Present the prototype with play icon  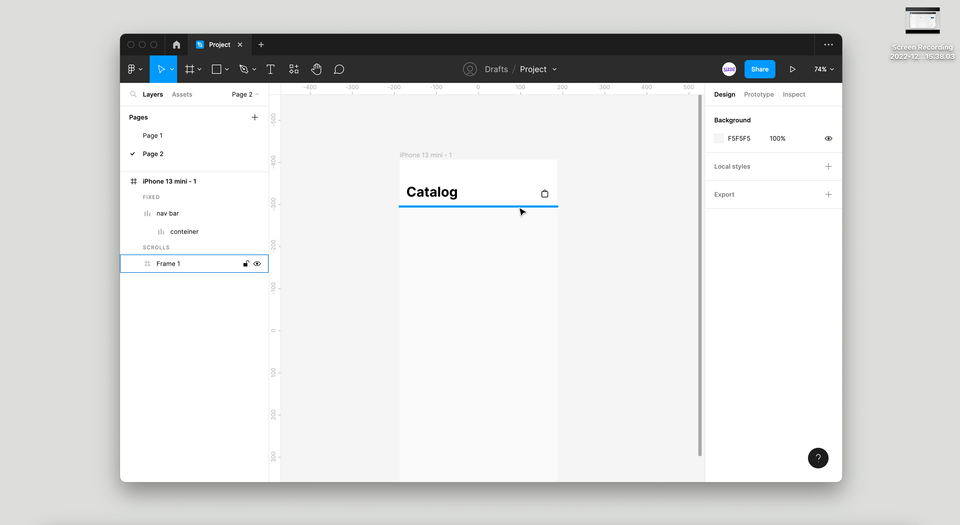792,69
